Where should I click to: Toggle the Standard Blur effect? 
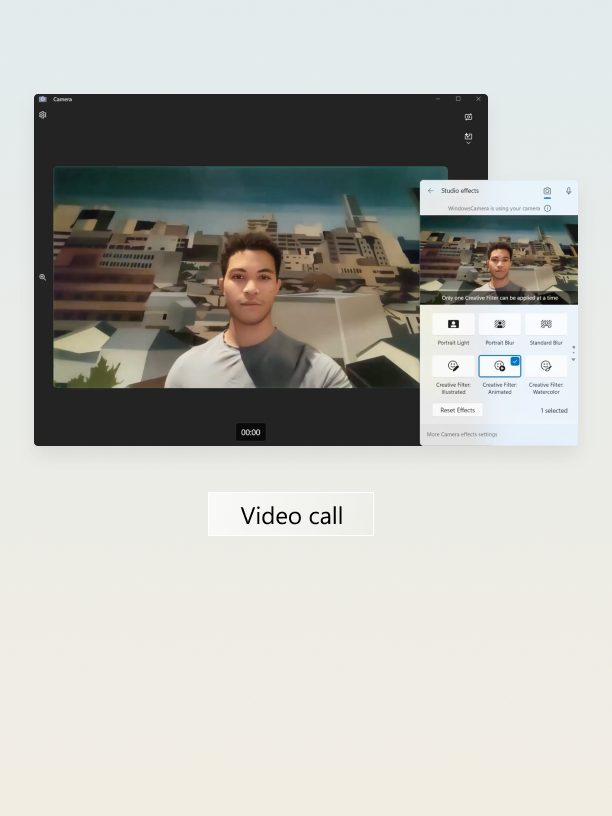click(x=546, y=324)
